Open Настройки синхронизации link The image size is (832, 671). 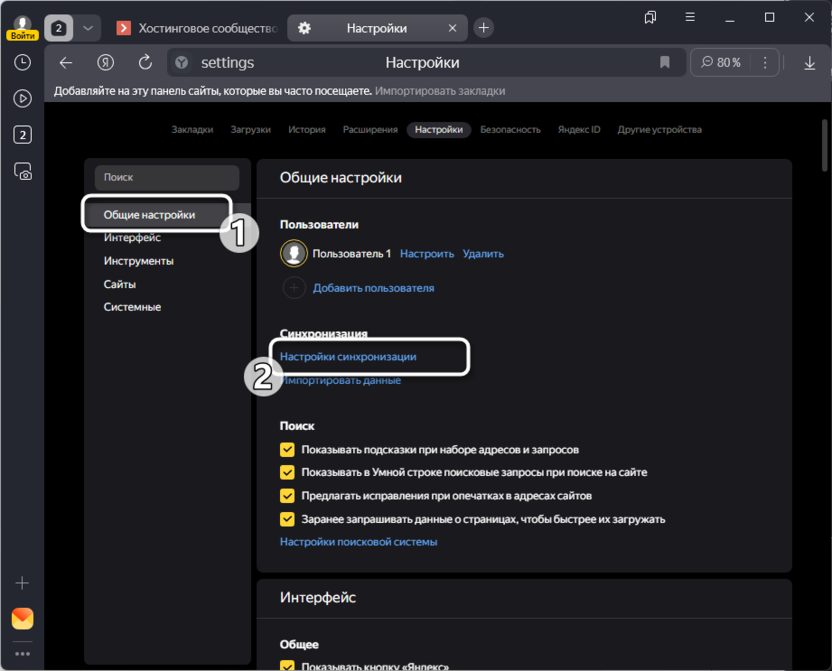[x=348, y=356]
